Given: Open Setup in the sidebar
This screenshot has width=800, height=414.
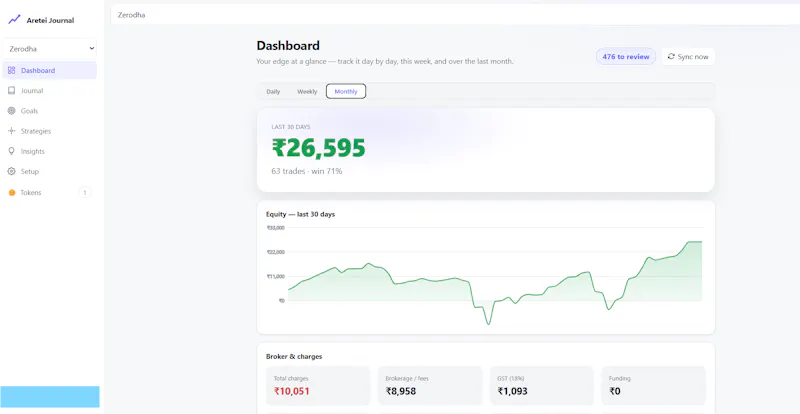Looking at the screenshot, I should pyautogui.click(x=49, y=172).
